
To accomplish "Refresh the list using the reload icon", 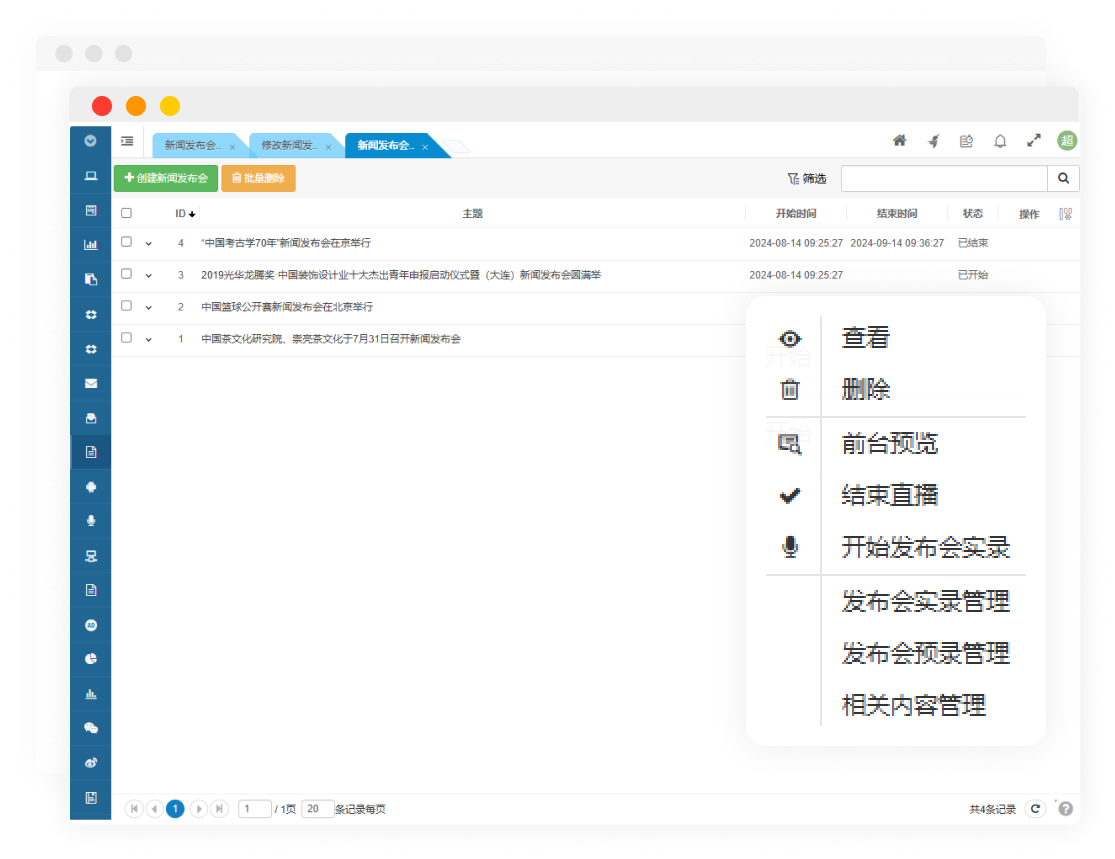I will (x=1036, y=808).
